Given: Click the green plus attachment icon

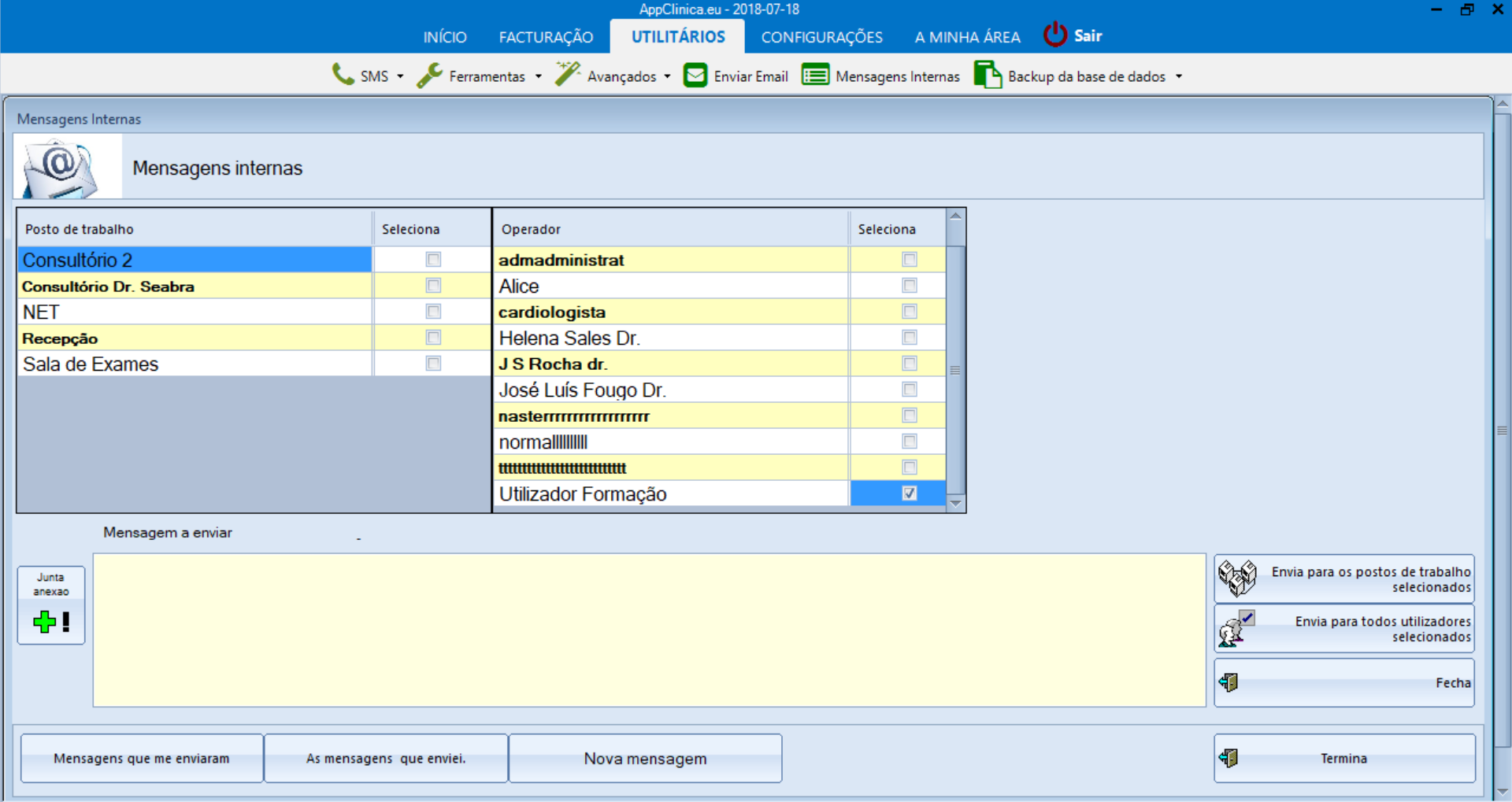Looking at the screenshot, I should (45, 622).
